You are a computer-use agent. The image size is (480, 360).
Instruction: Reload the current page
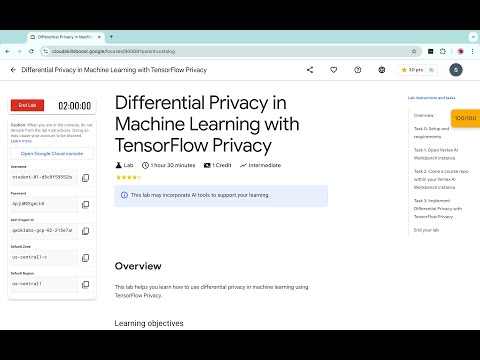pyautogui.click(x=31, y=51)
